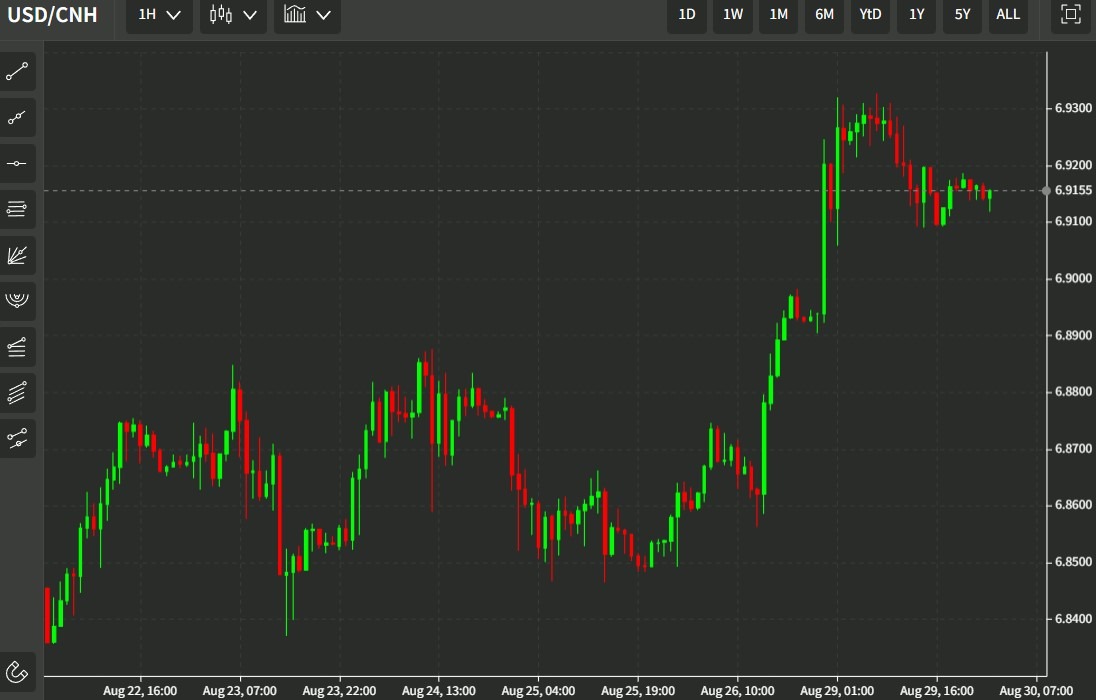Select the trend line drawing tool

tap(17, 71)
